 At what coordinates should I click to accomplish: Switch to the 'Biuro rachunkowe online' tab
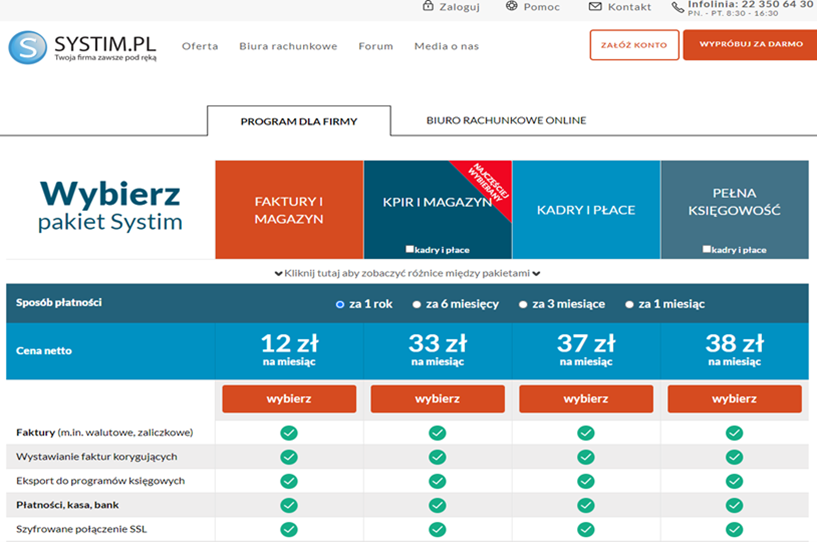(x=506, y=120)
